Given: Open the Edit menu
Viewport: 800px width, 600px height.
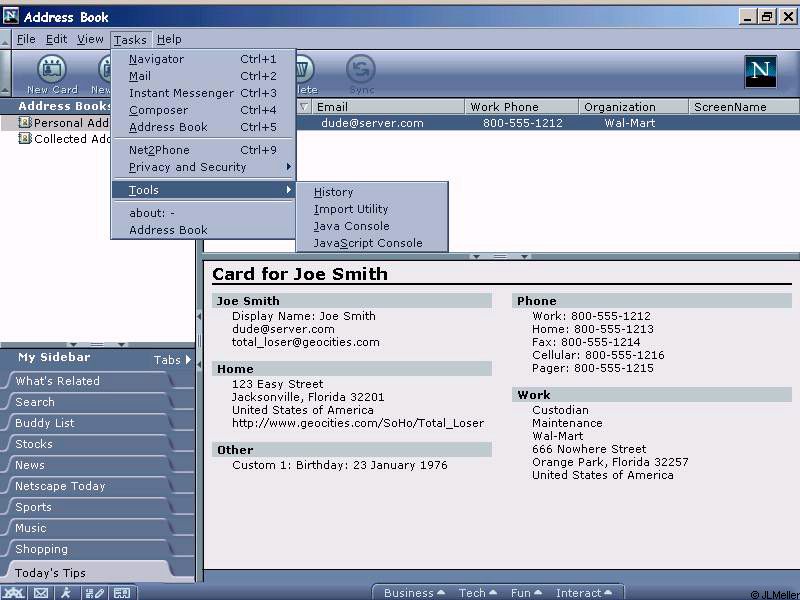Looking at the screenshot, I should click(56, 39).
